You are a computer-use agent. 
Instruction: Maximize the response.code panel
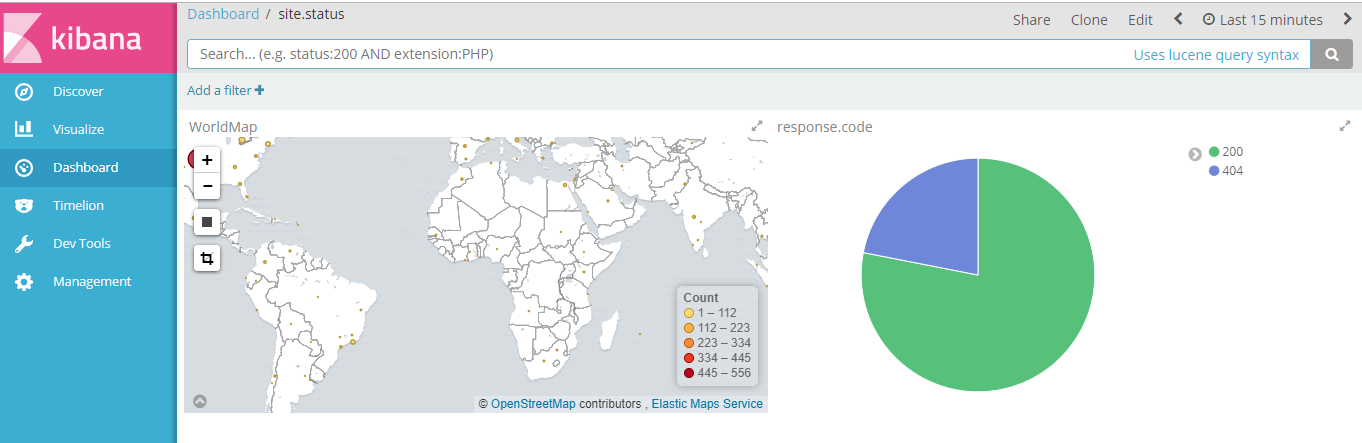tap(1345, 127)
